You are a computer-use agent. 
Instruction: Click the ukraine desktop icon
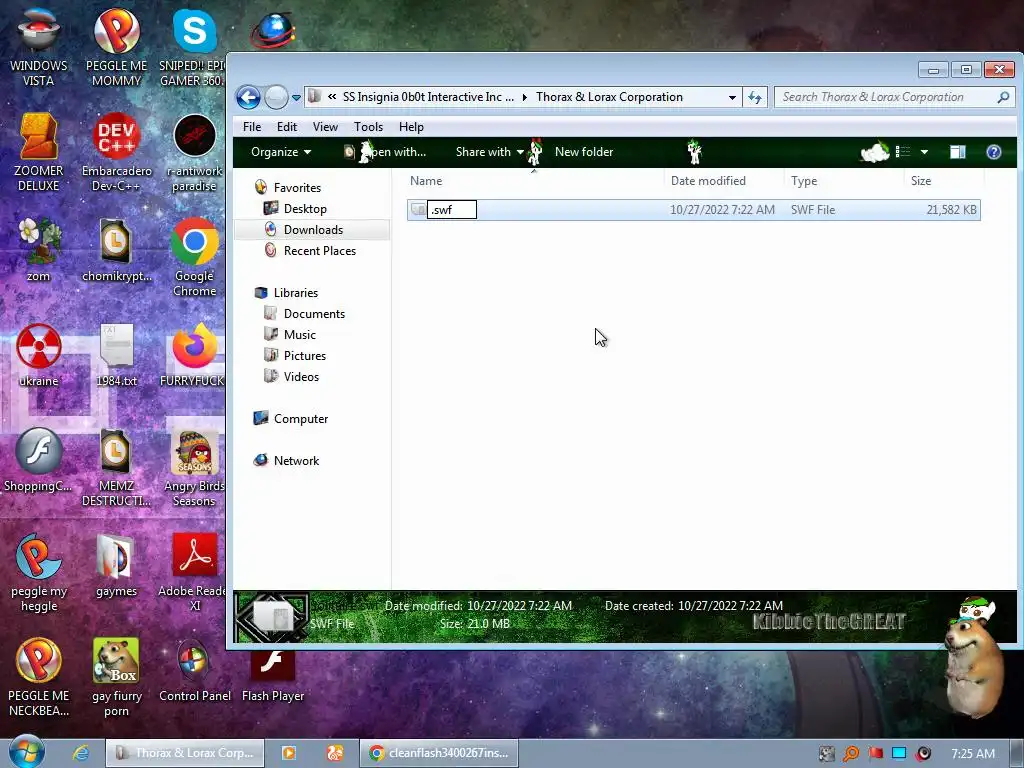(38, 355)
